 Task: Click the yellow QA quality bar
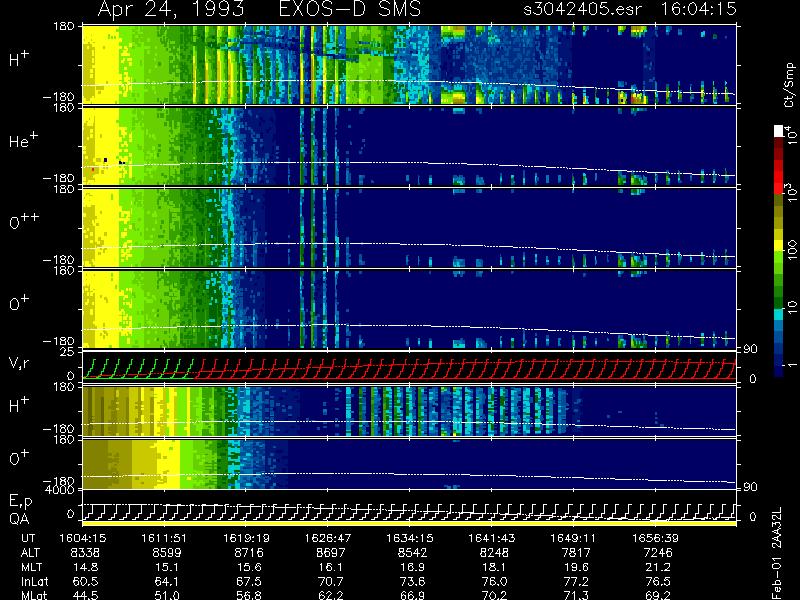click(x=409, y=523)
